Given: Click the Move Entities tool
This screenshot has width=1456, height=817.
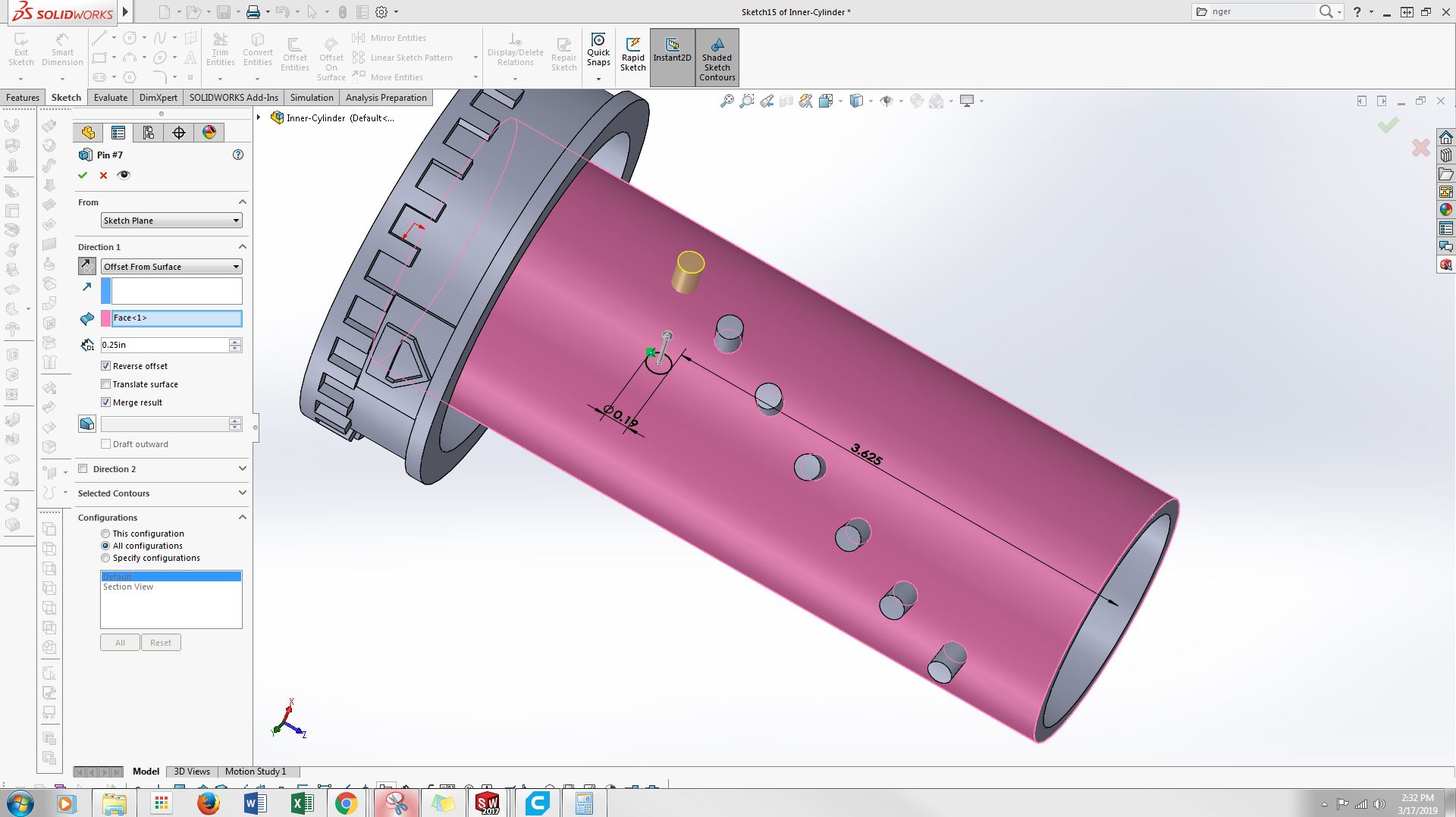Looking at the screenshot, I should click(x=388, y=77).
